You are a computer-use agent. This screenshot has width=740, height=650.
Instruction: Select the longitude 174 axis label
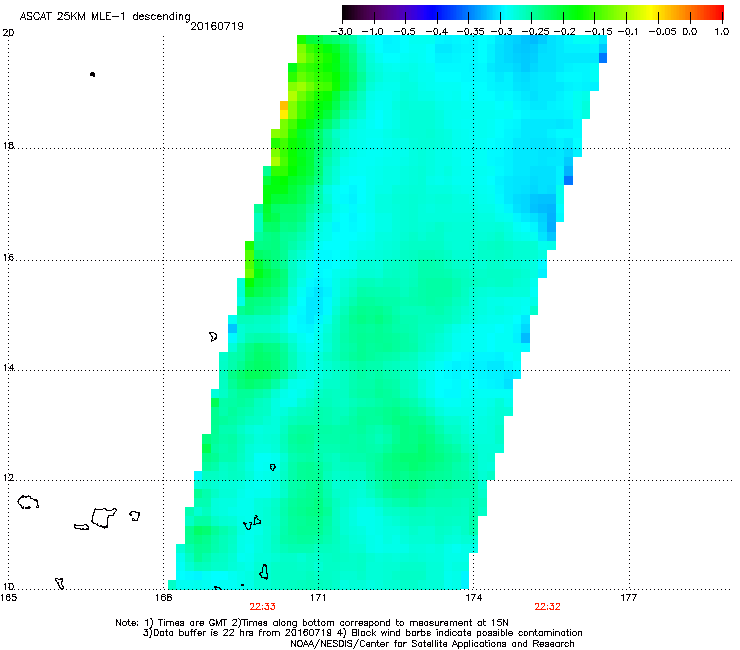[x=473, y=598]
